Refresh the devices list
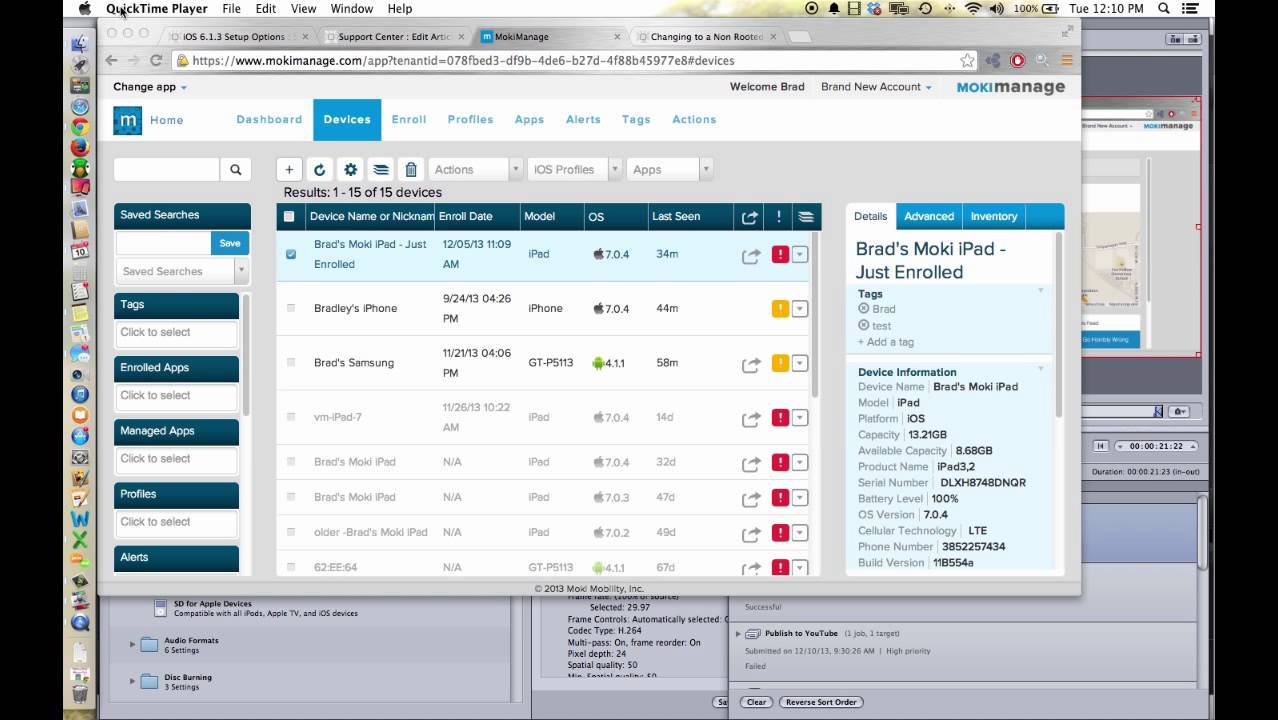This screenshot has height=720, width=1278. point(320,170)
